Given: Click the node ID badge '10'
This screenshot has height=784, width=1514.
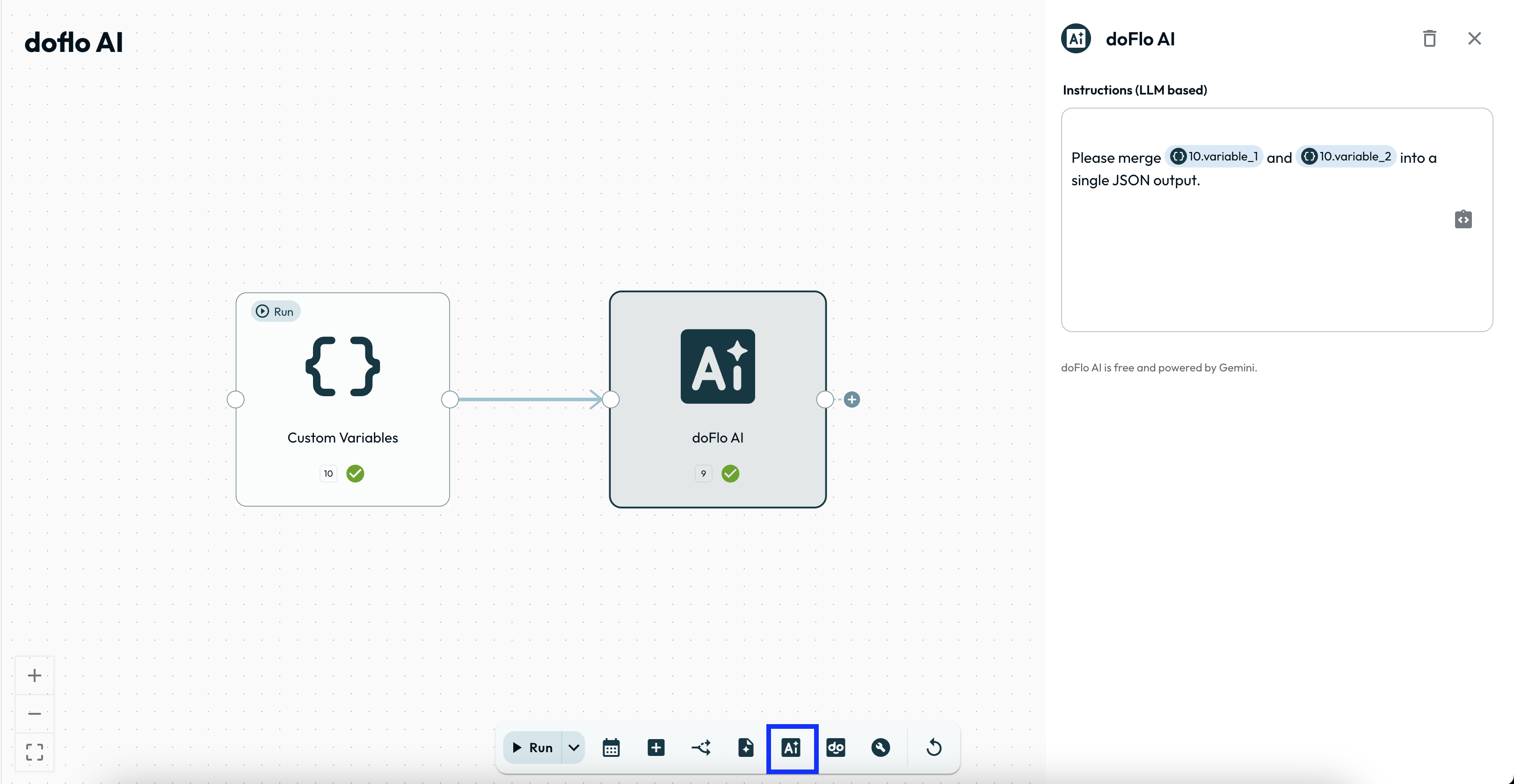Looking at the screenshot, I should point(328,474).
